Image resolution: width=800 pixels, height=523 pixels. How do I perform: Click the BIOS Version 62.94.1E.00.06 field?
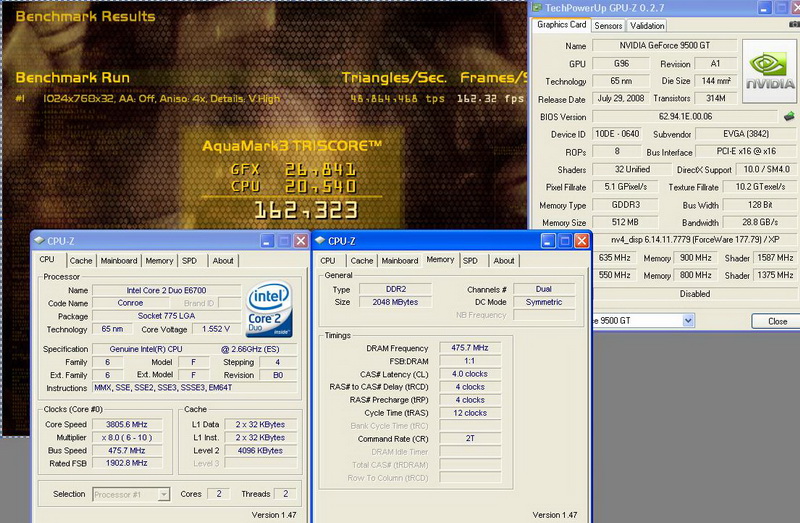[685, 116]
